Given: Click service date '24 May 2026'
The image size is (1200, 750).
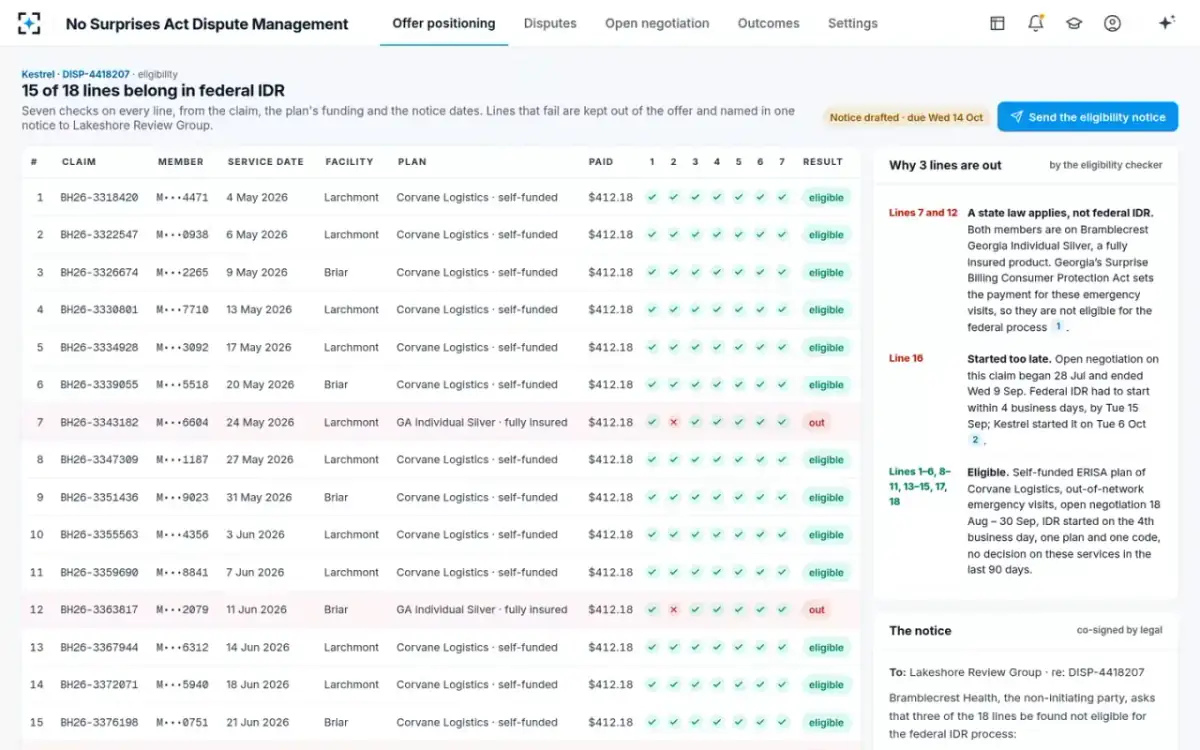Looking at the screenshot, I should (260, 422).
